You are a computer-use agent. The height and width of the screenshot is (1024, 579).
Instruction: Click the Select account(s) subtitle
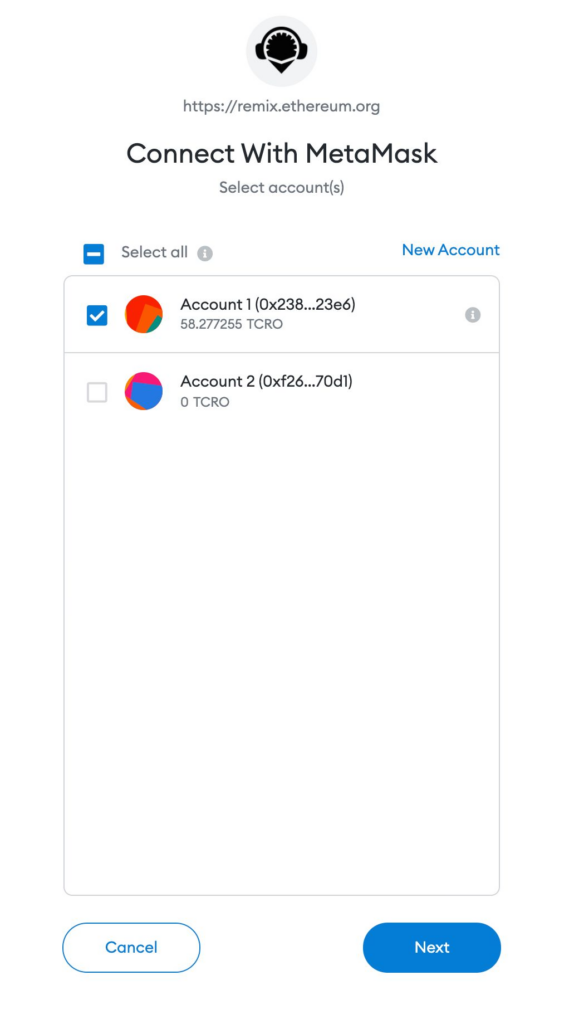tap(282, 188)
